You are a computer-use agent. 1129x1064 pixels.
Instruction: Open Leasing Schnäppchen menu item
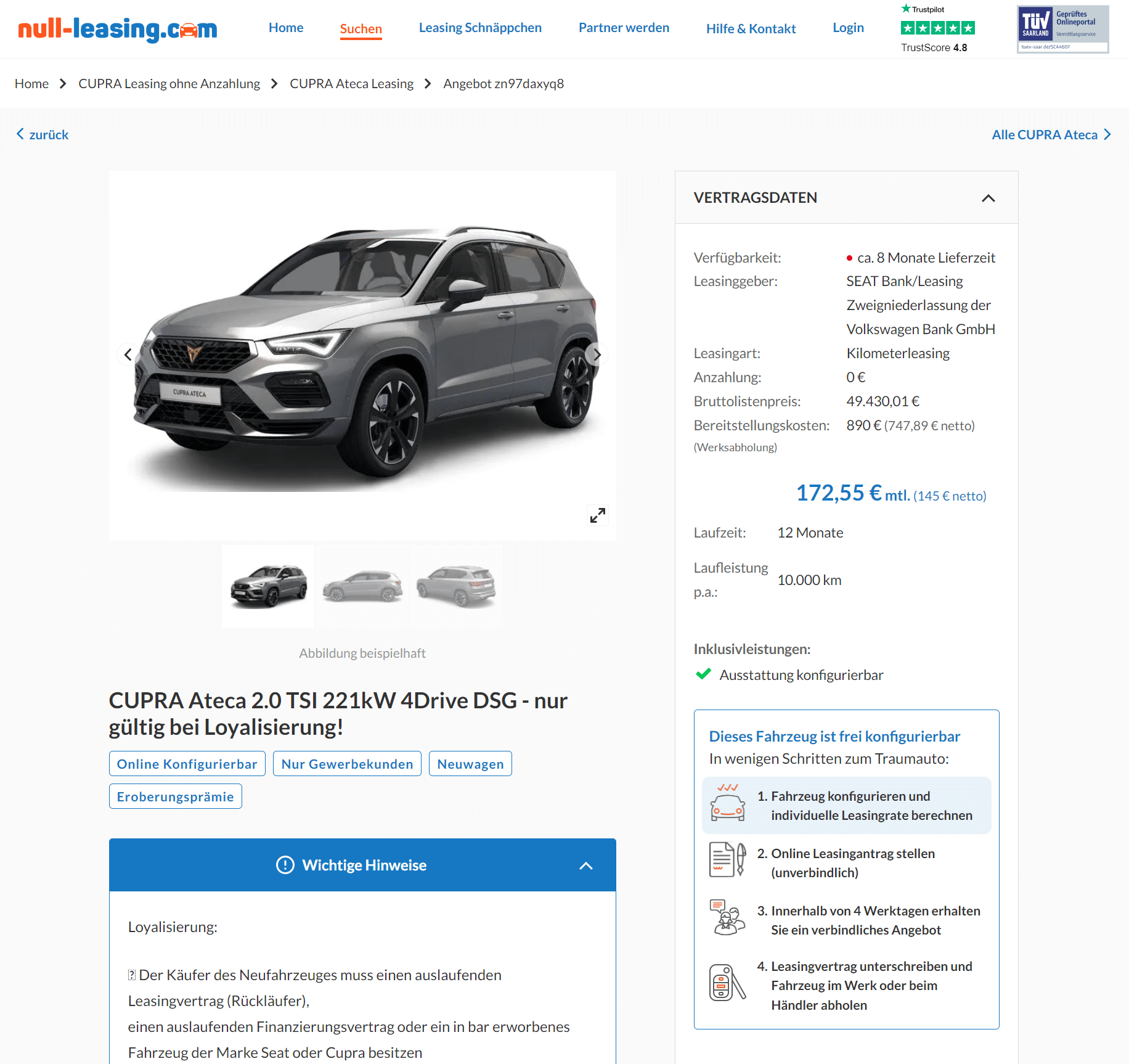[481, 28]
